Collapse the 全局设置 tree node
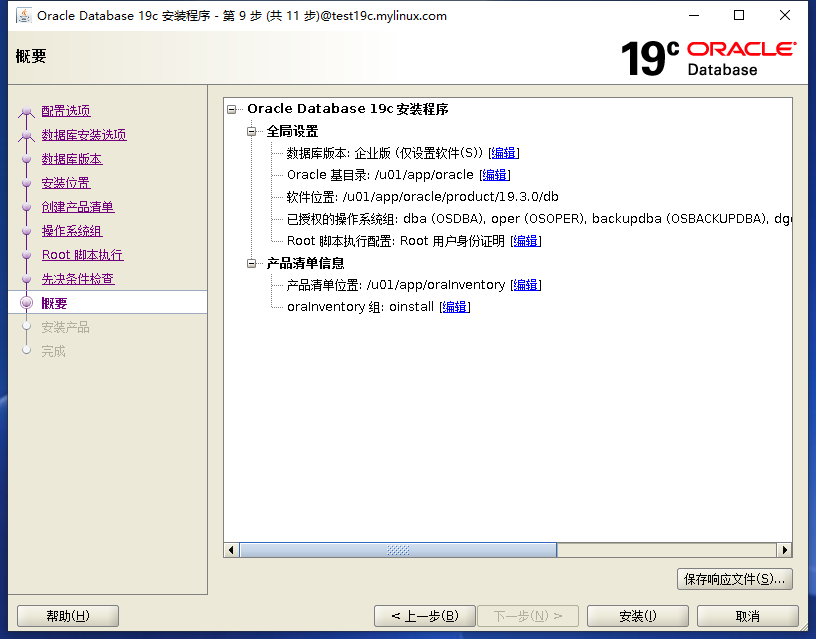 tap(253, 131)
